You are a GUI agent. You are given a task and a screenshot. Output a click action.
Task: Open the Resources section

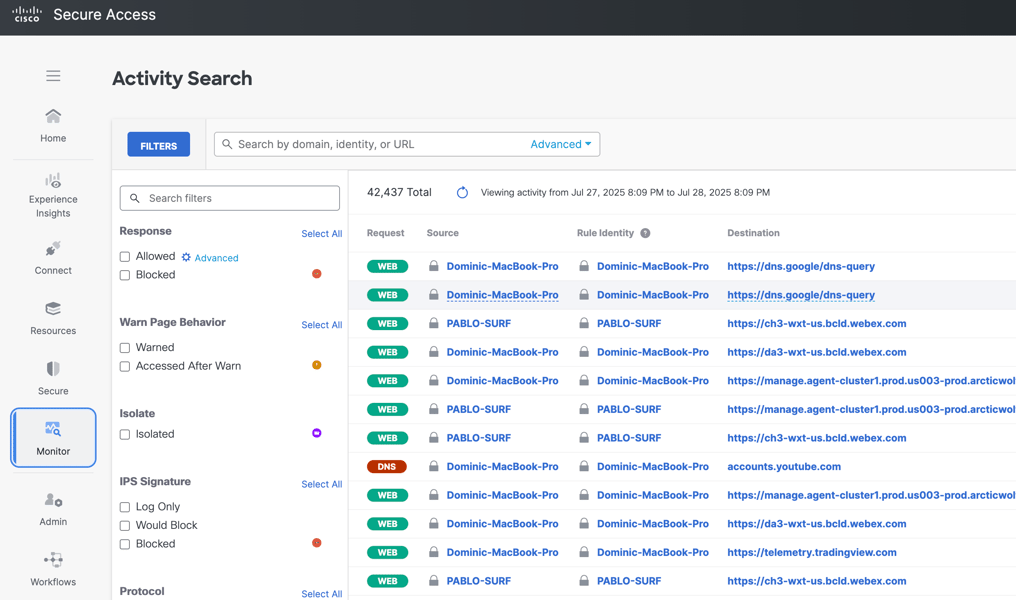53,318
